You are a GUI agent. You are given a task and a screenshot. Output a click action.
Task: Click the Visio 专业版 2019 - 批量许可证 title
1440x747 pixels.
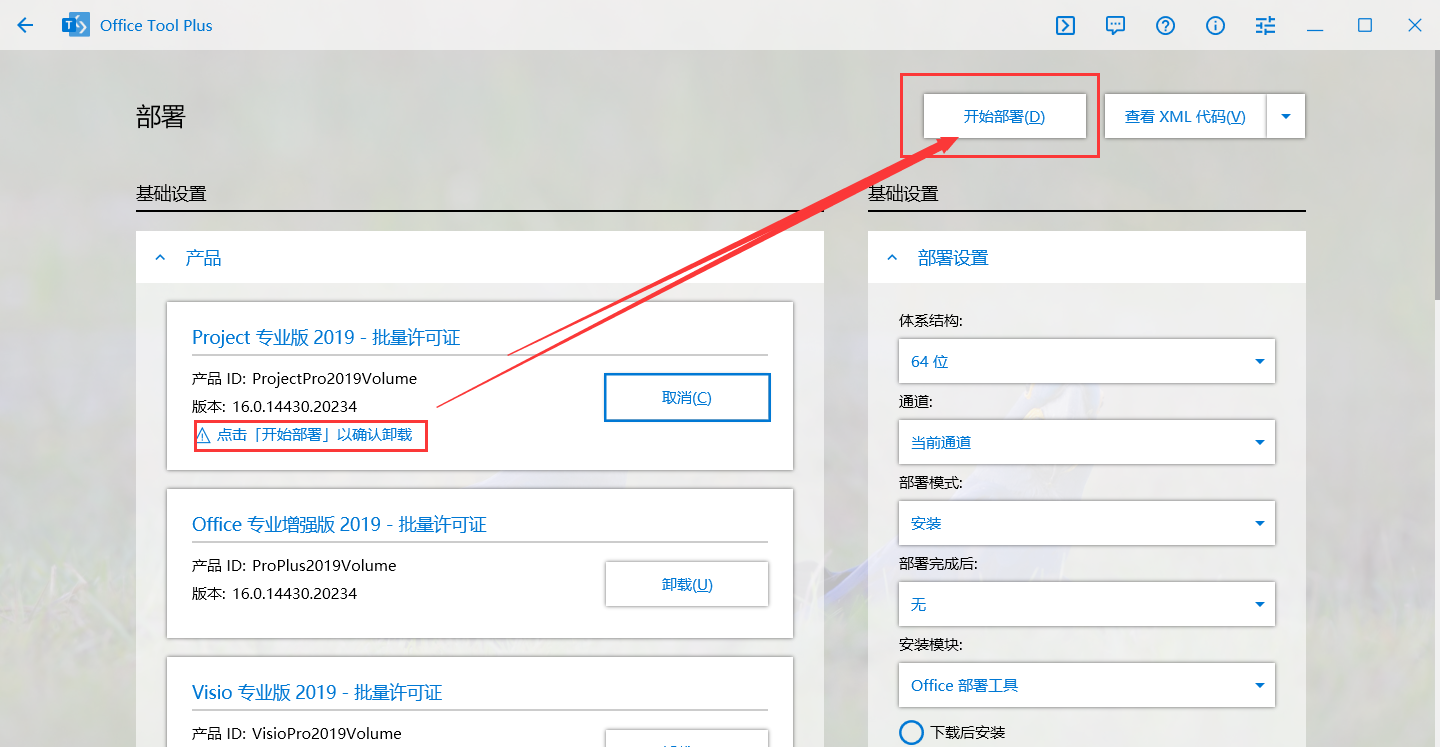coord(317,693)
